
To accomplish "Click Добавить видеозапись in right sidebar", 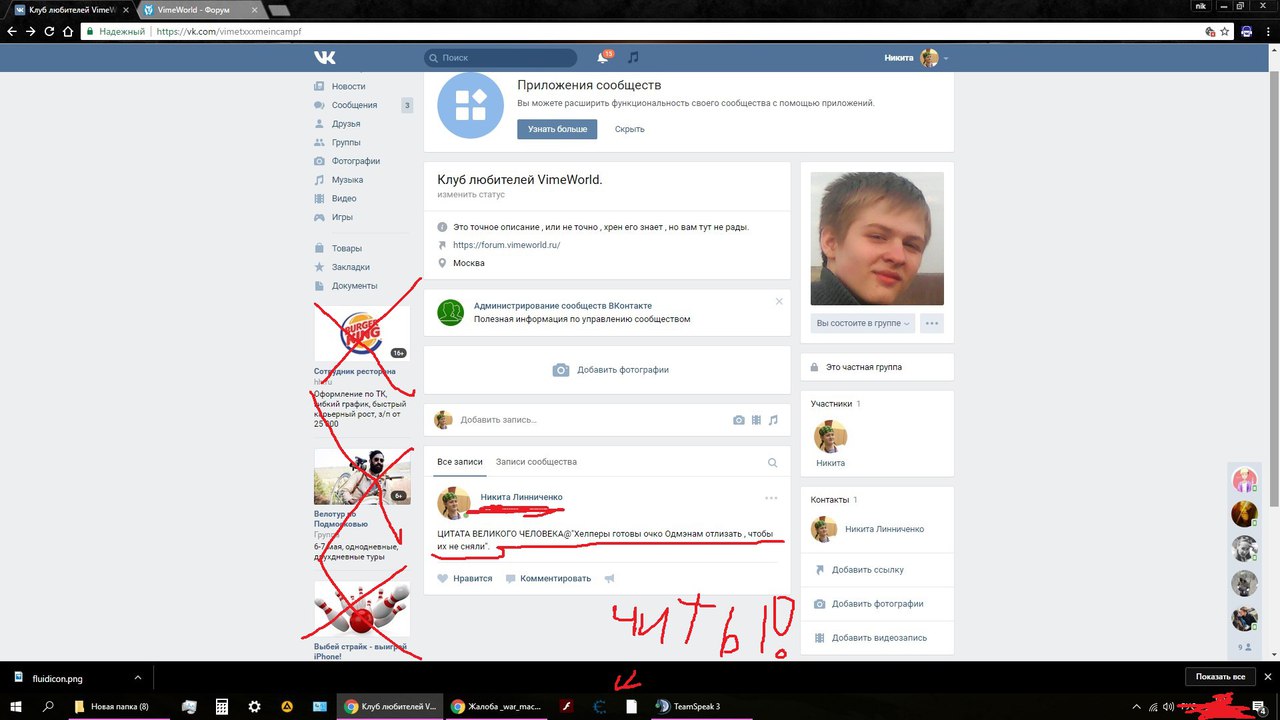I will click(x=879, y=638).
